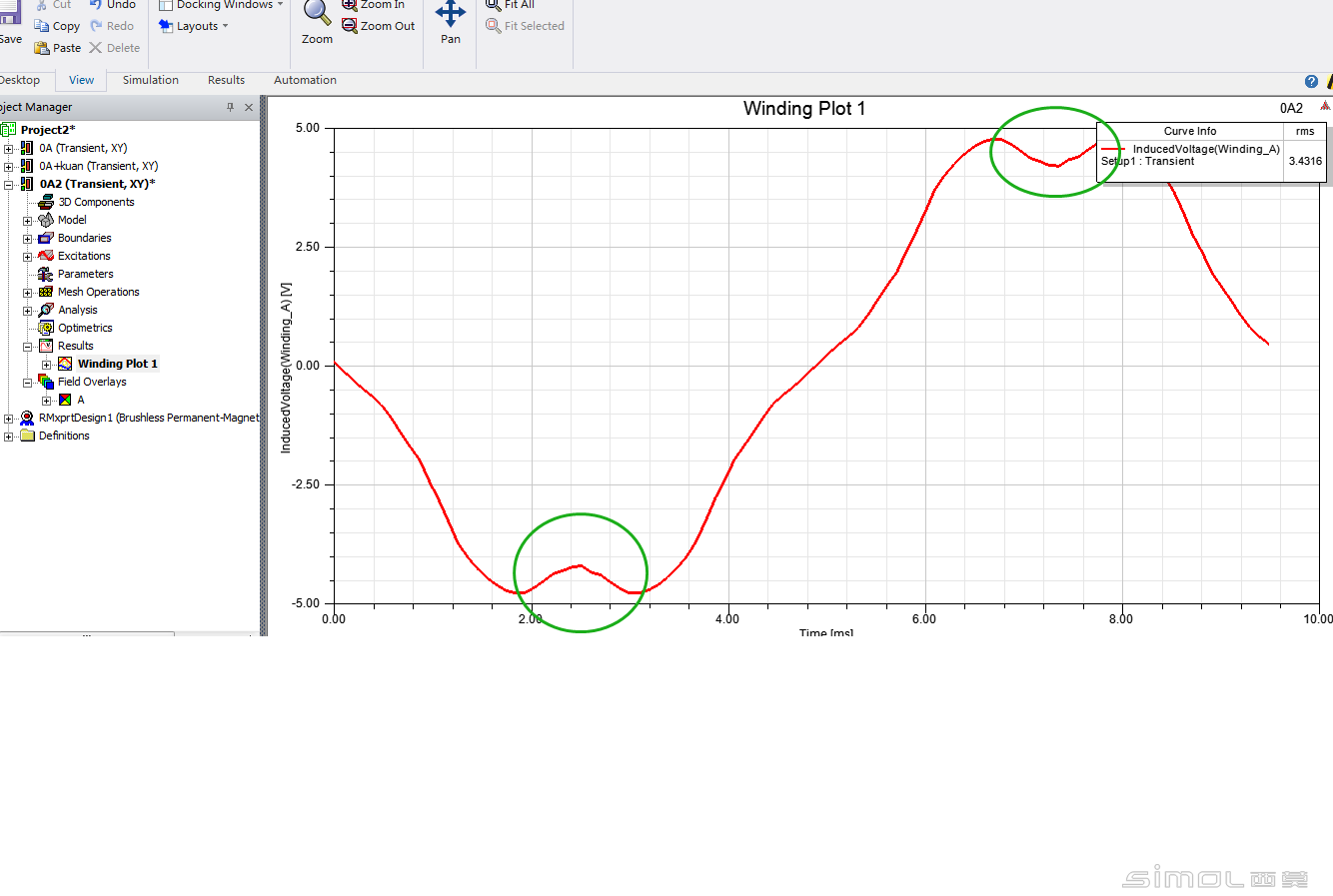Collapse the Field Overlays node
This screenshot has height=896, width=1333.
click(x=28, y=383)
